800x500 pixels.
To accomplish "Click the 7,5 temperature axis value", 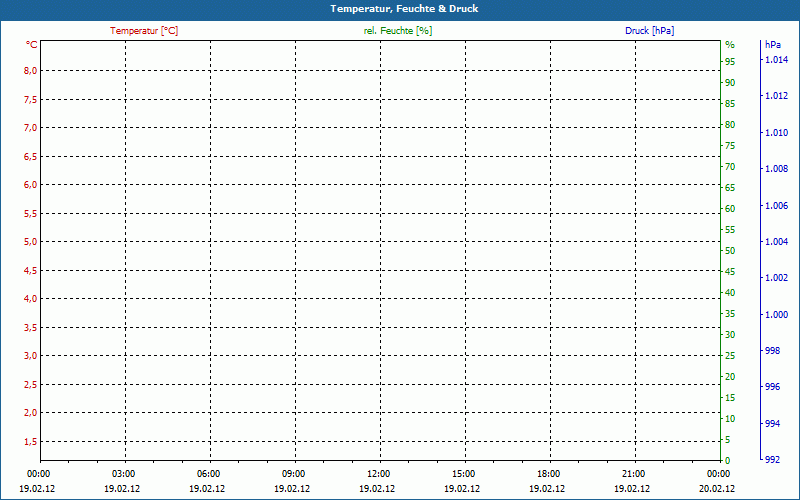I will [x=31, y=99].
